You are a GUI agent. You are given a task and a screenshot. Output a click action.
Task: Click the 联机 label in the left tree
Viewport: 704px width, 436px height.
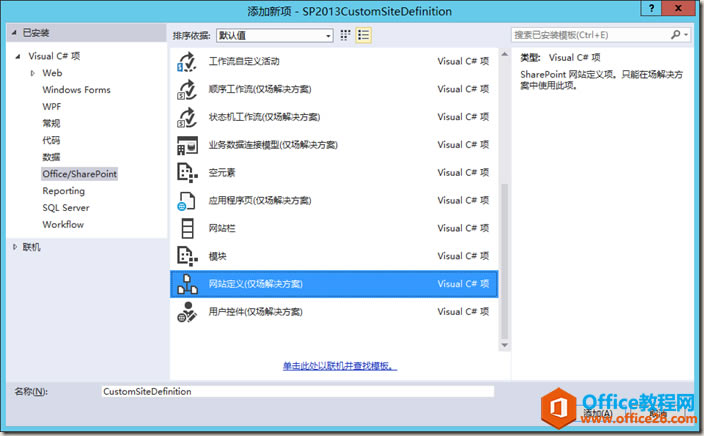31,247
